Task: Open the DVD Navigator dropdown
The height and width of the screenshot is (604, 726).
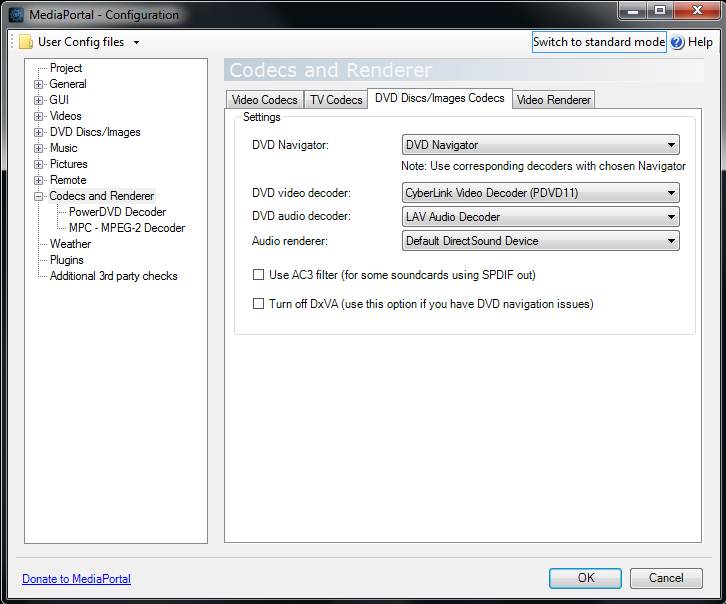Action: pos(540,145)
